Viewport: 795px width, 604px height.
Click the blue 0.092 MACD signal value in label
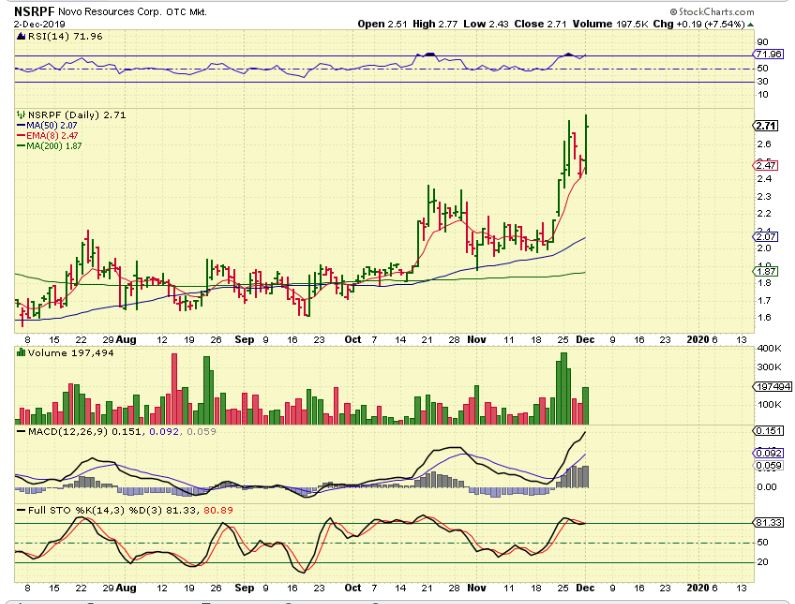(x=164, y=432)
